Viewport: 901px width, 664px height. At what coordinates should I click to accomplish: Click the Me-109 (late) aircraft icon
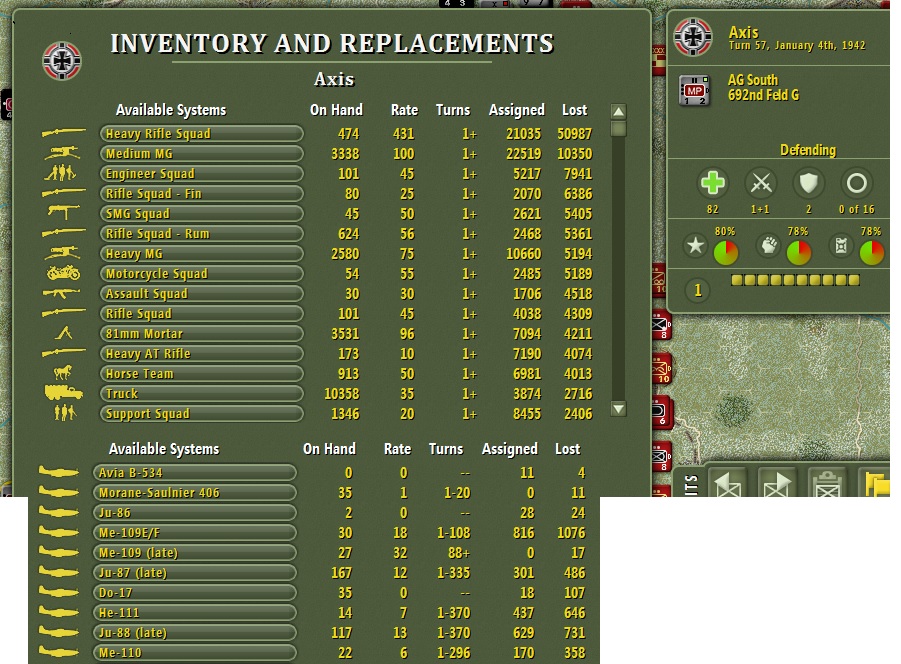coord(59,552)
